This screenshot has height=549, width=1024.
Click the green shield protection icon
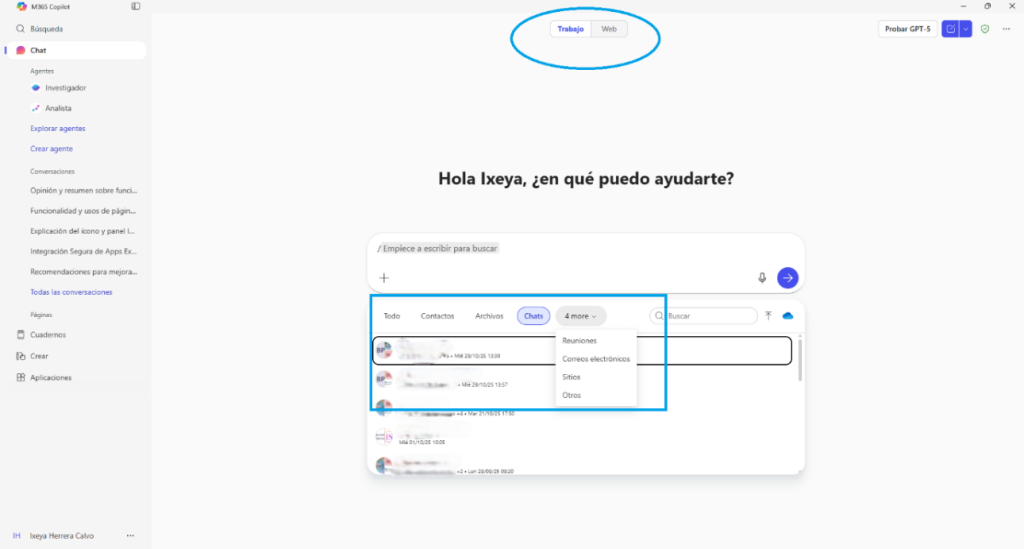point(985,29)
